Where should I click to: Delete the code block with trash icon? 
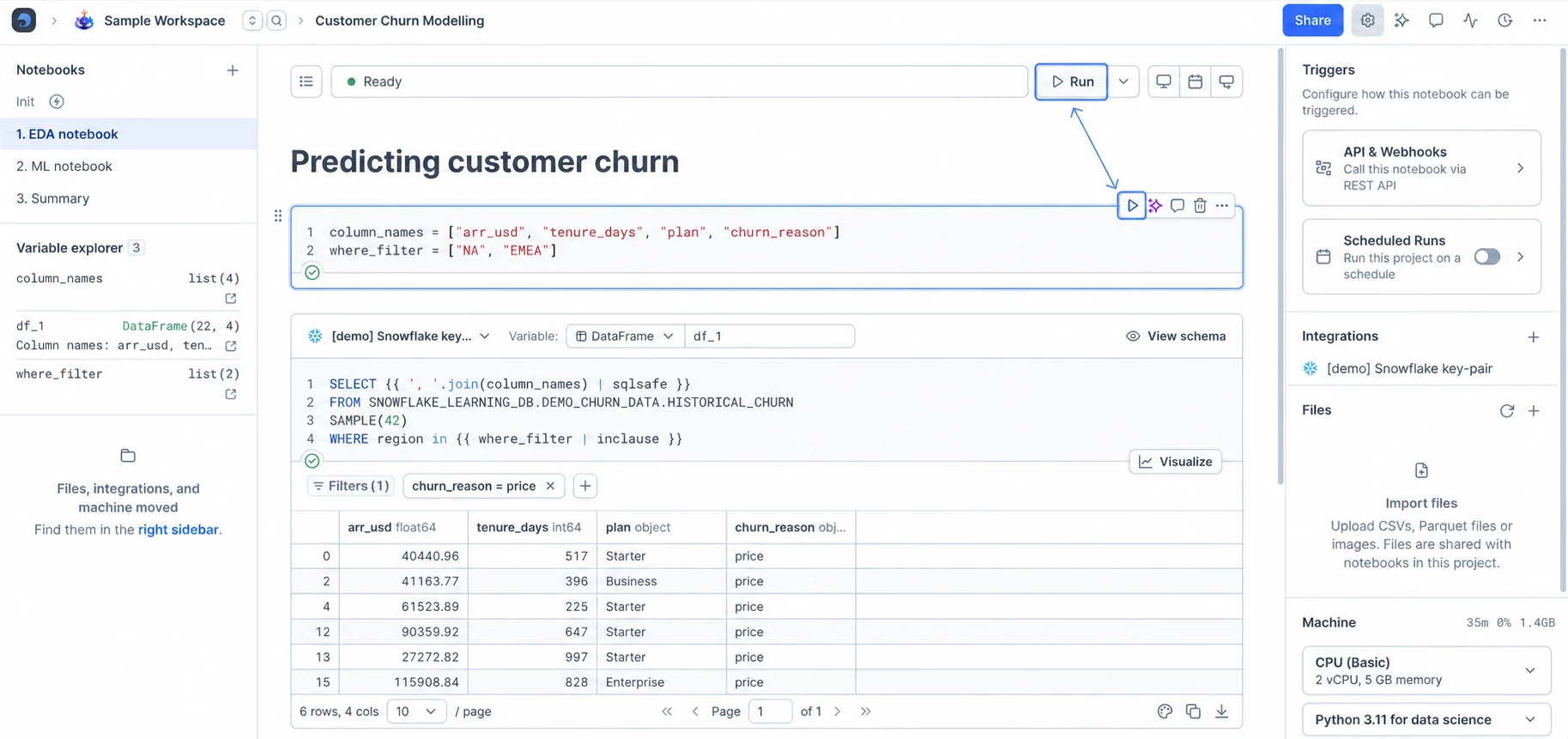coord(1200,205)
